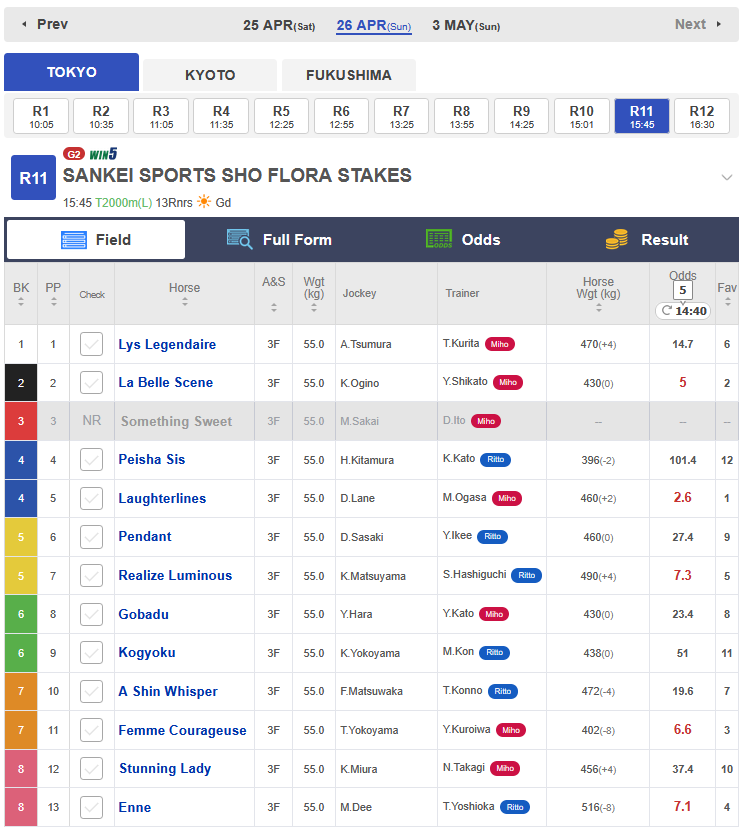Click the 2.6 odds for Laughterlines

(x=682, y=498)
